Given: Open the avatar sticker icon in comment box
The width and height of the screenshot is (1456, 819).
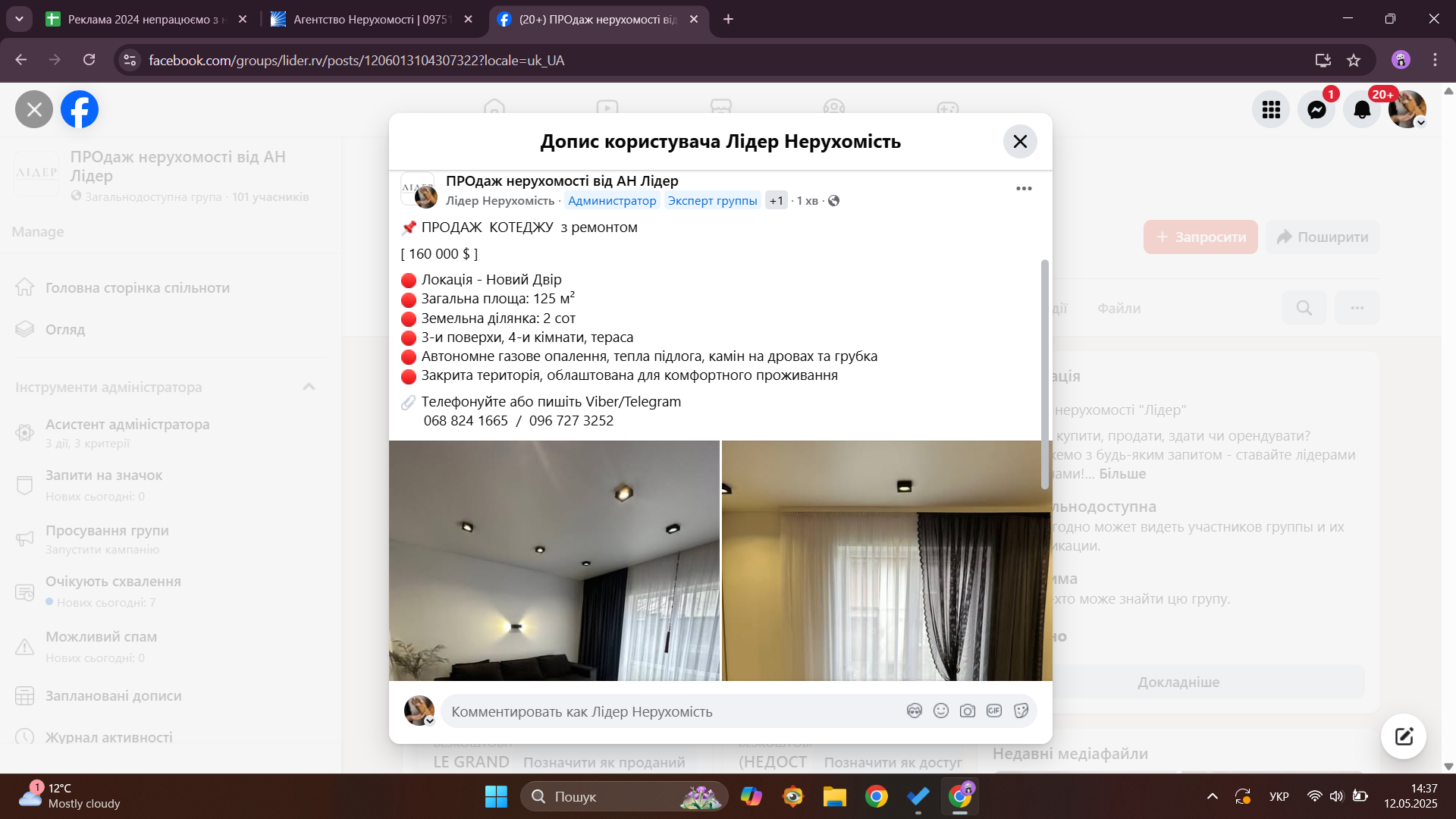Looking at the screenshot, I should point(915,711).
